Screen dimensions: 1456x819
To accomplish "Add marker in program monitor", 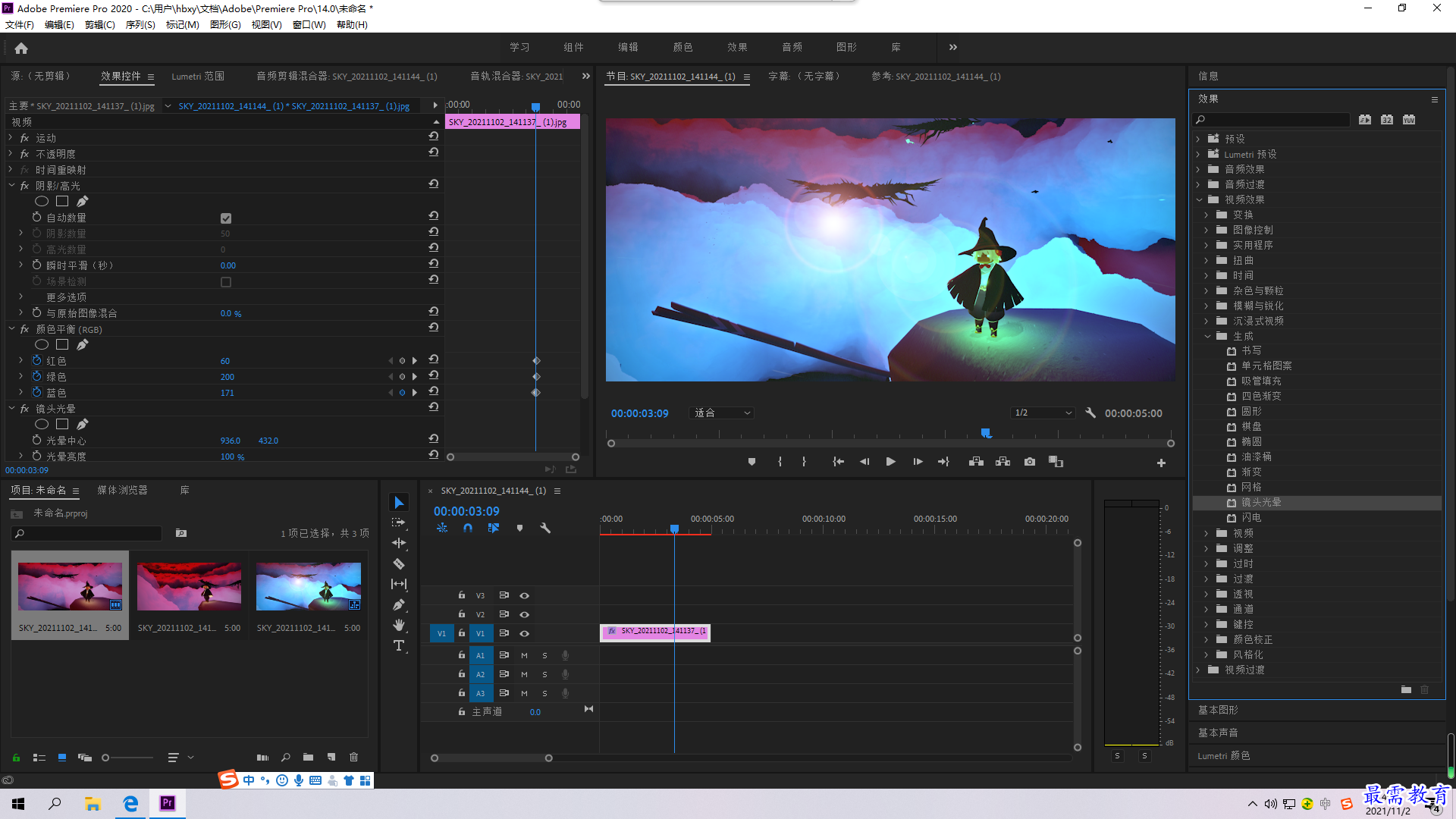I will (752, 462).
